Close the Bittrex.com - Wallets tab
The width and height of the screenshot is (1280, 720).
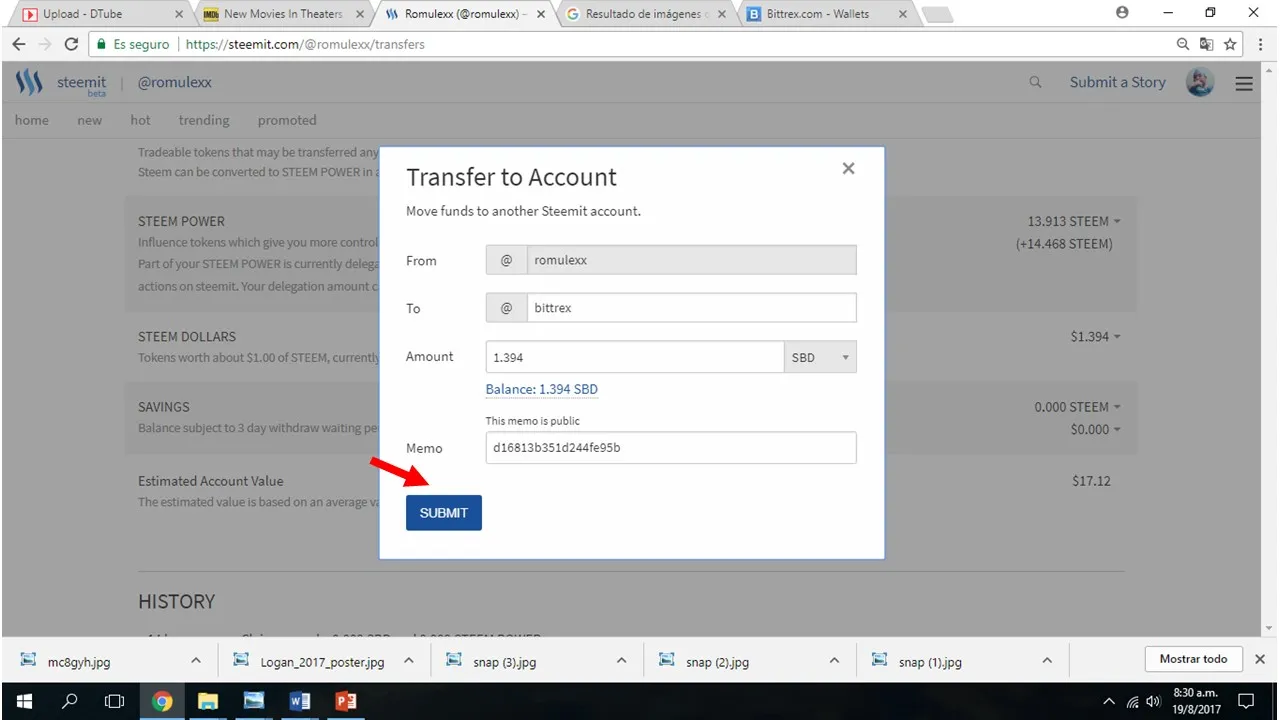pos(904,14)
